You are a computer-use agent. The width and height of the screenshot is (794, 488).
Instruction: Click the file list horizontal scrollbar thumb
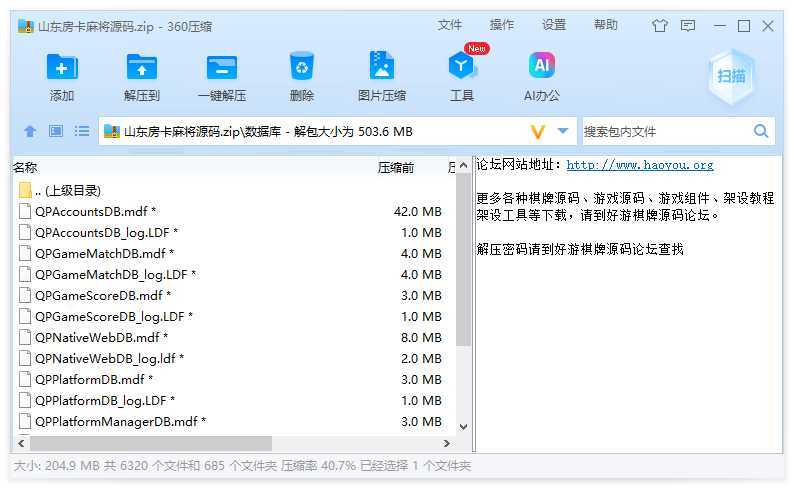[x=151, y=443]
